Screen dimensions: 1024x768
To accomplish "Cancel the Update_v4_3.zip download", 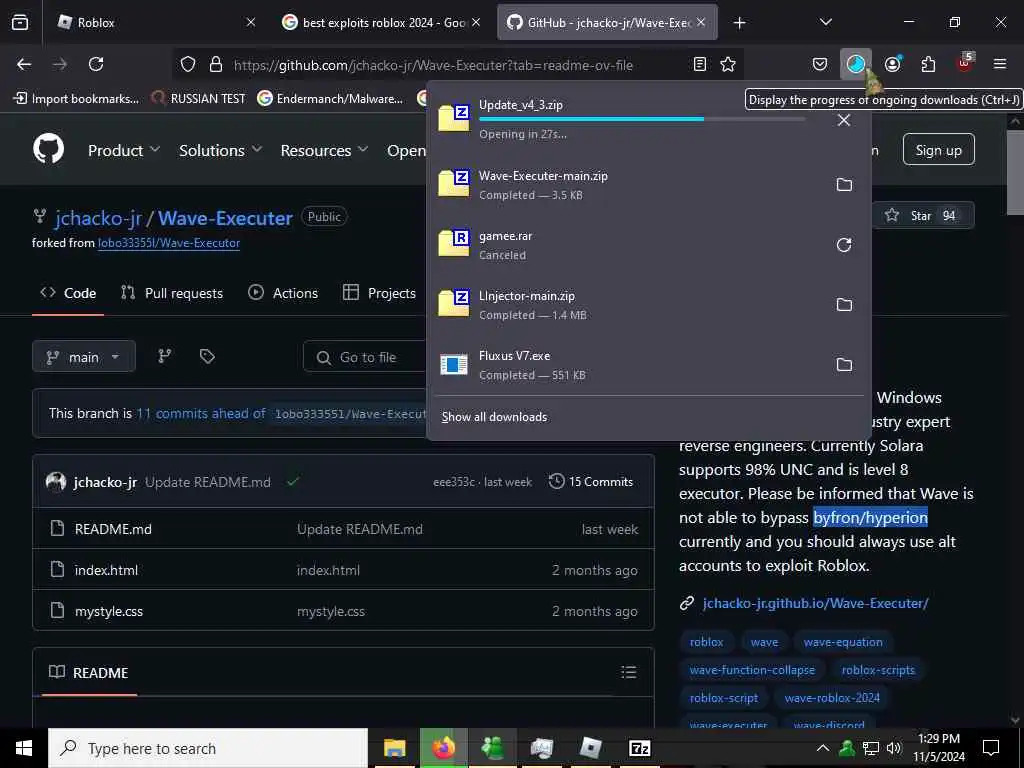I will 844,120.
